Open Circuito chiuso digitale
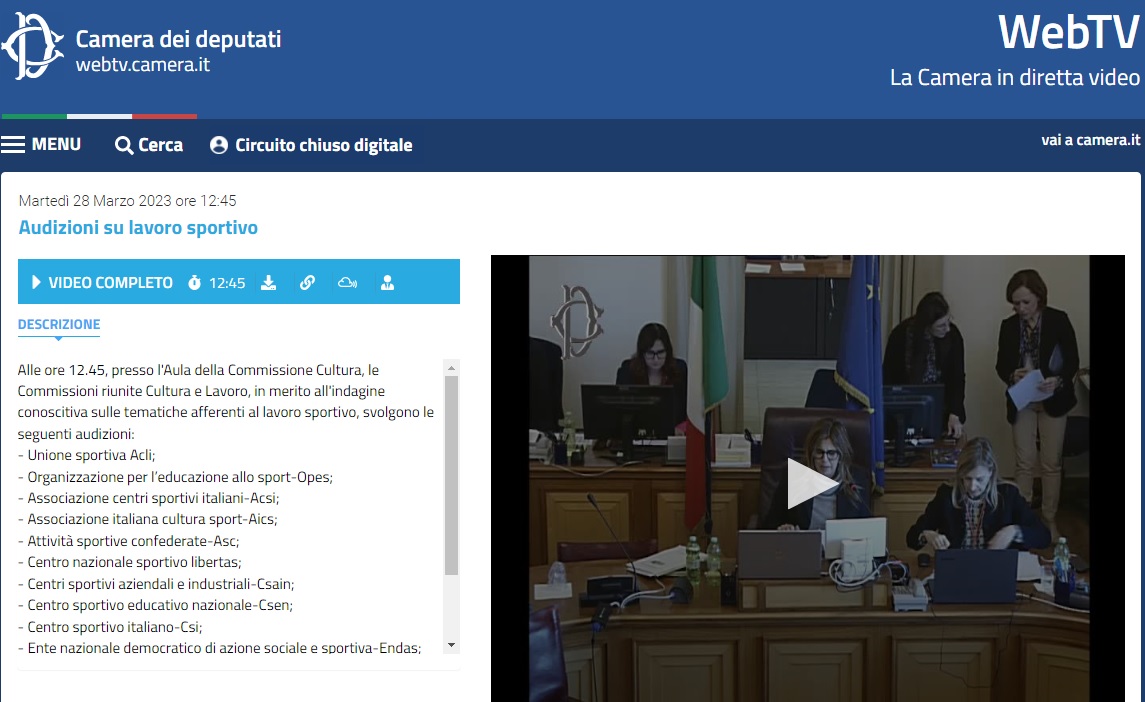 [x=323, y=146]
